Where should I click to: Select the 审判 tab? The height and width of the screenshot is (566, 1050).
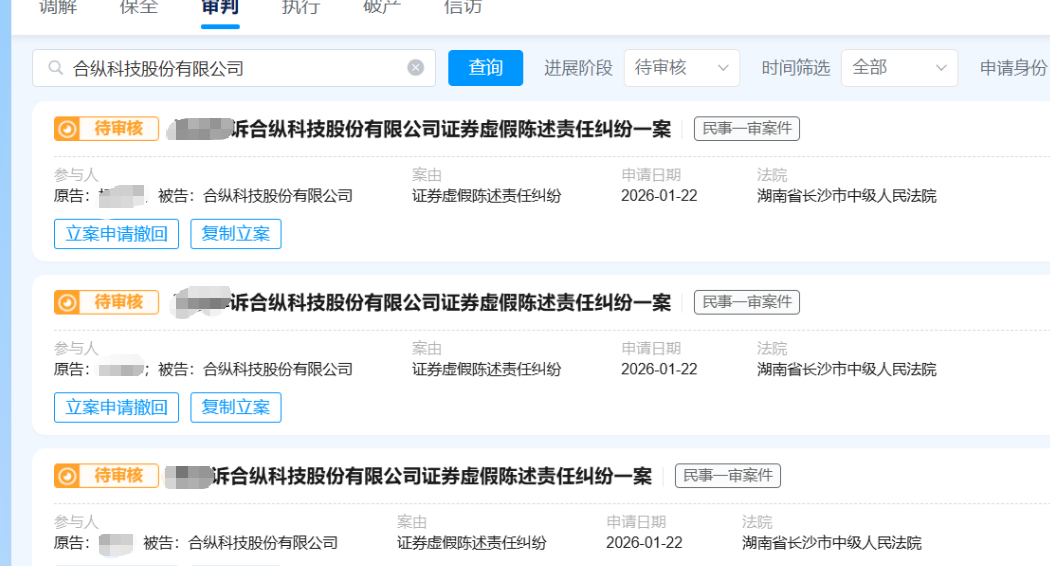(x=220, y=8)
